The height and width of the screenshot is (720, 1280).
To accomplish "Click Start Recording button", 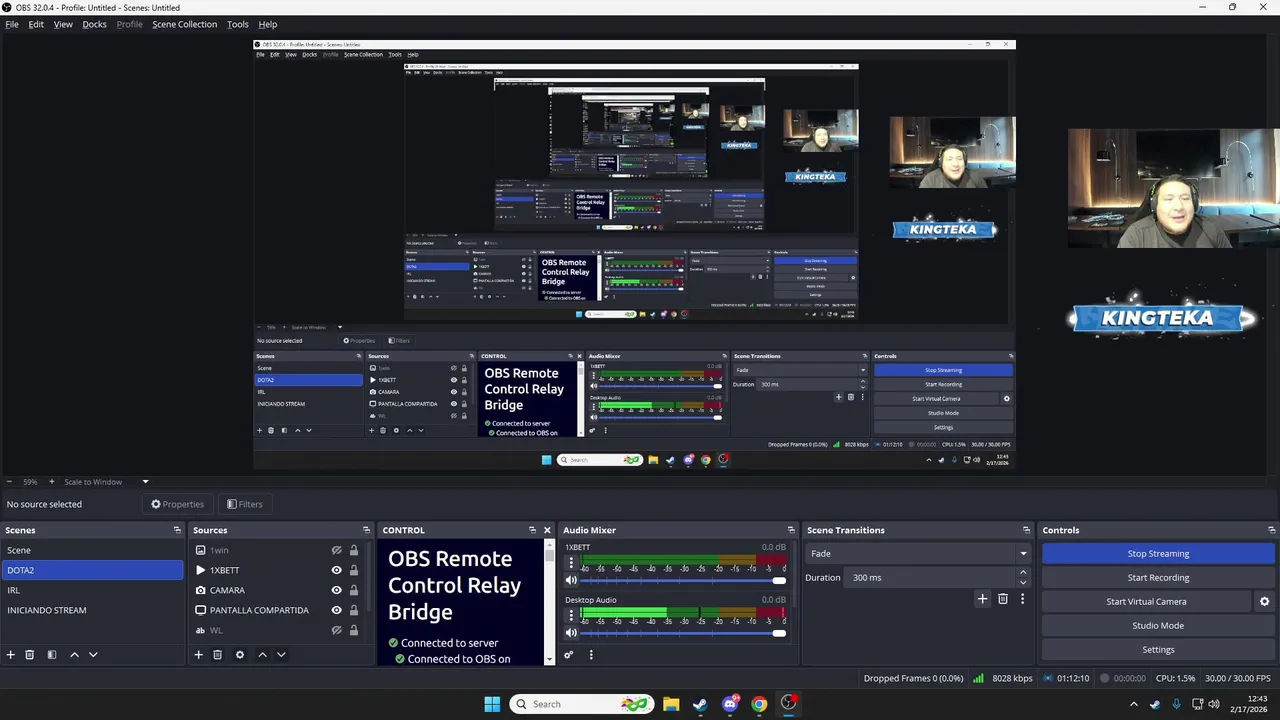I will point(1158,577).
